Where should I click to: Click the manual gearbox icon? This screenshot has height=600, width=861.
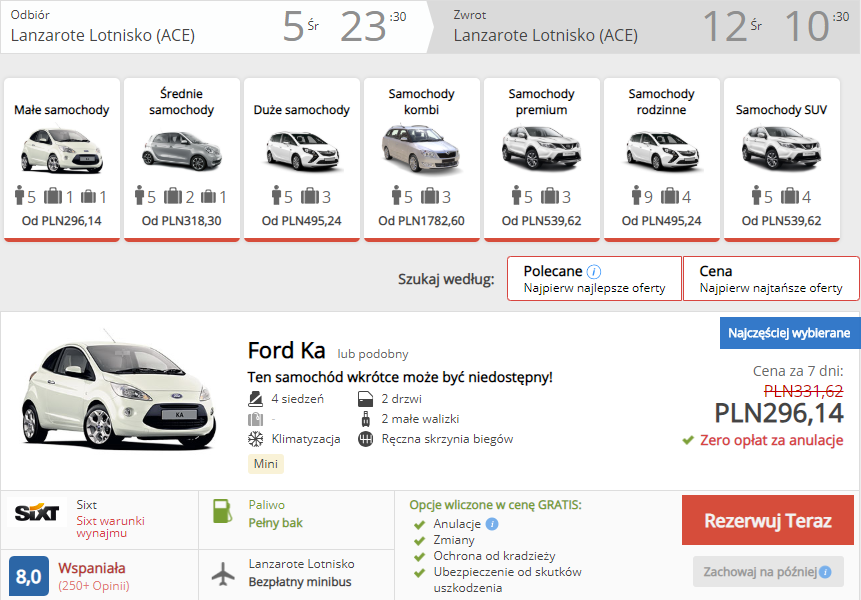tap(365, 439)
